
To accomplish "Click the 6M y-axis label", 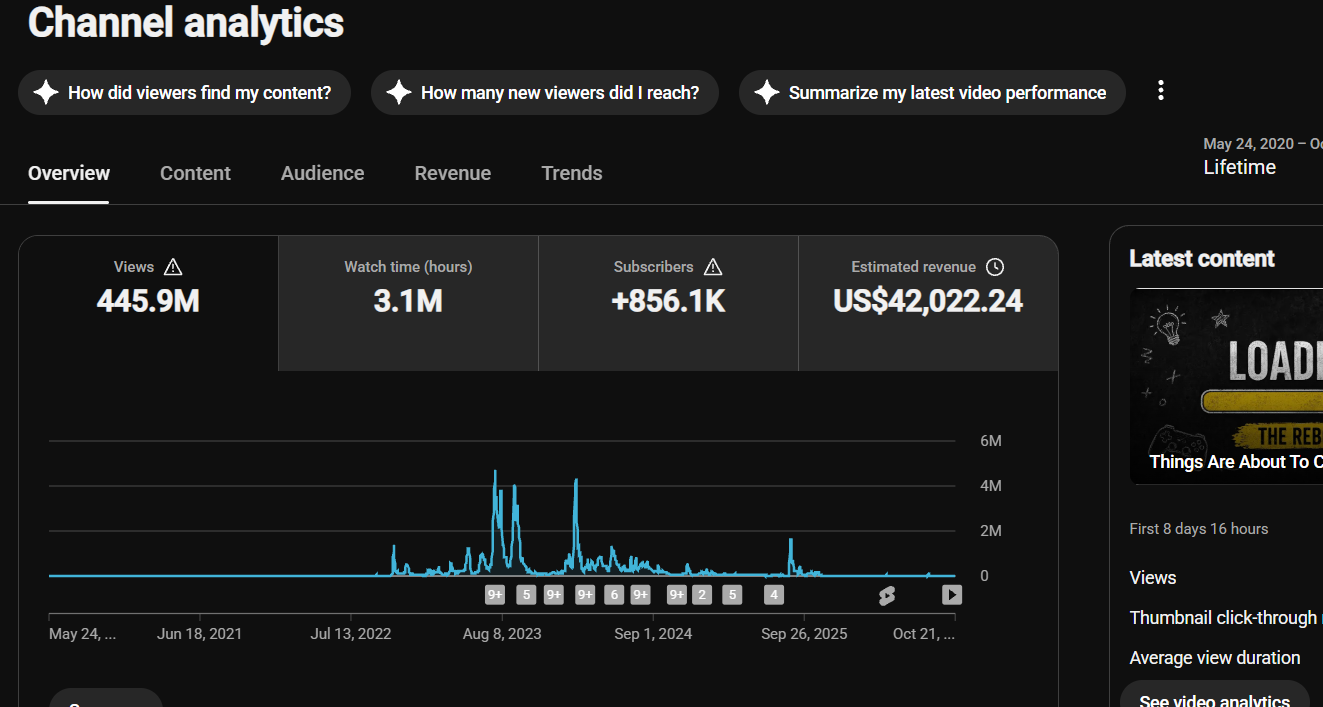I will point(991,441).
